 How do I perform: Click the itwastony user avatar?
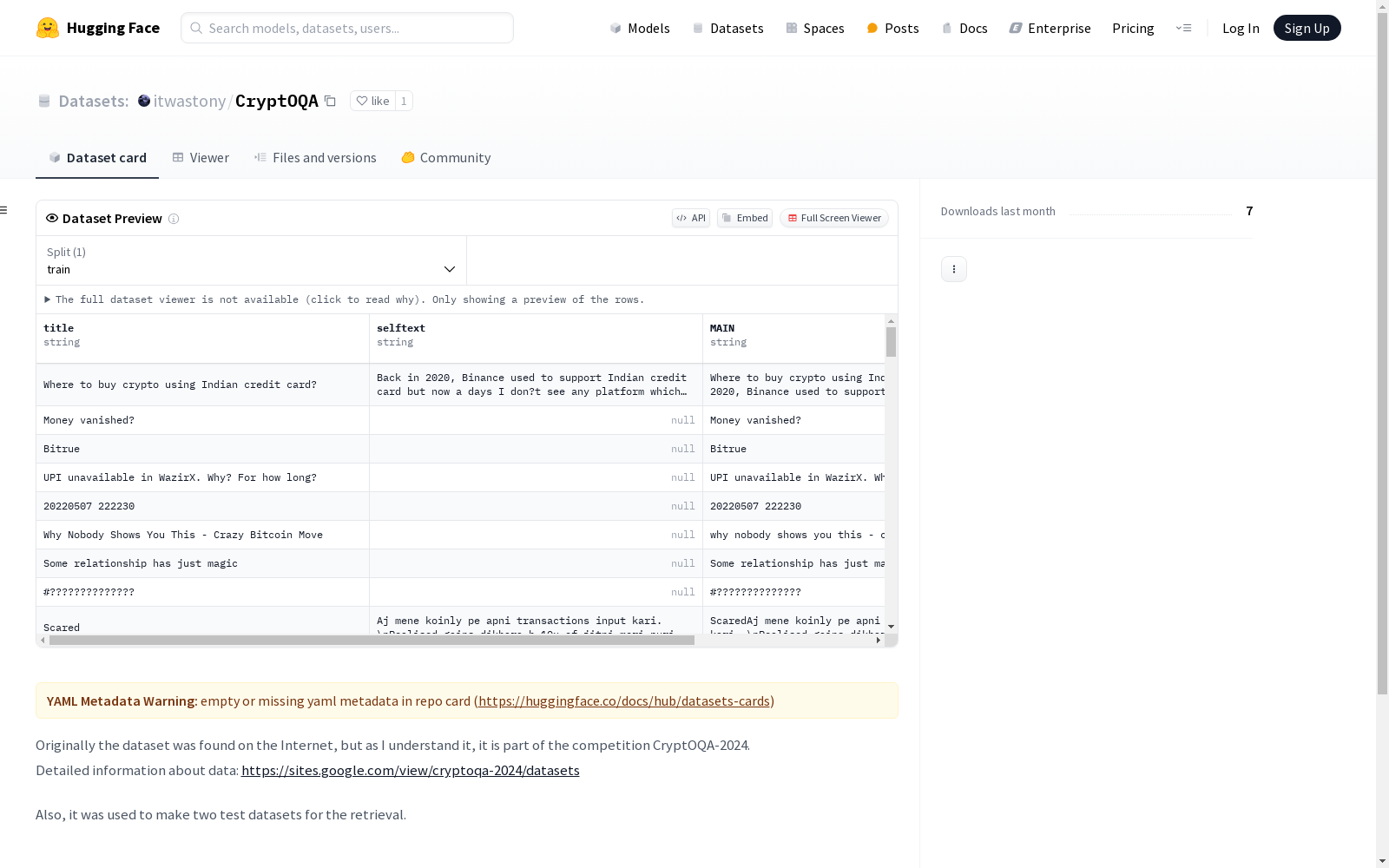pyautogui.click(x=144, y=101)
